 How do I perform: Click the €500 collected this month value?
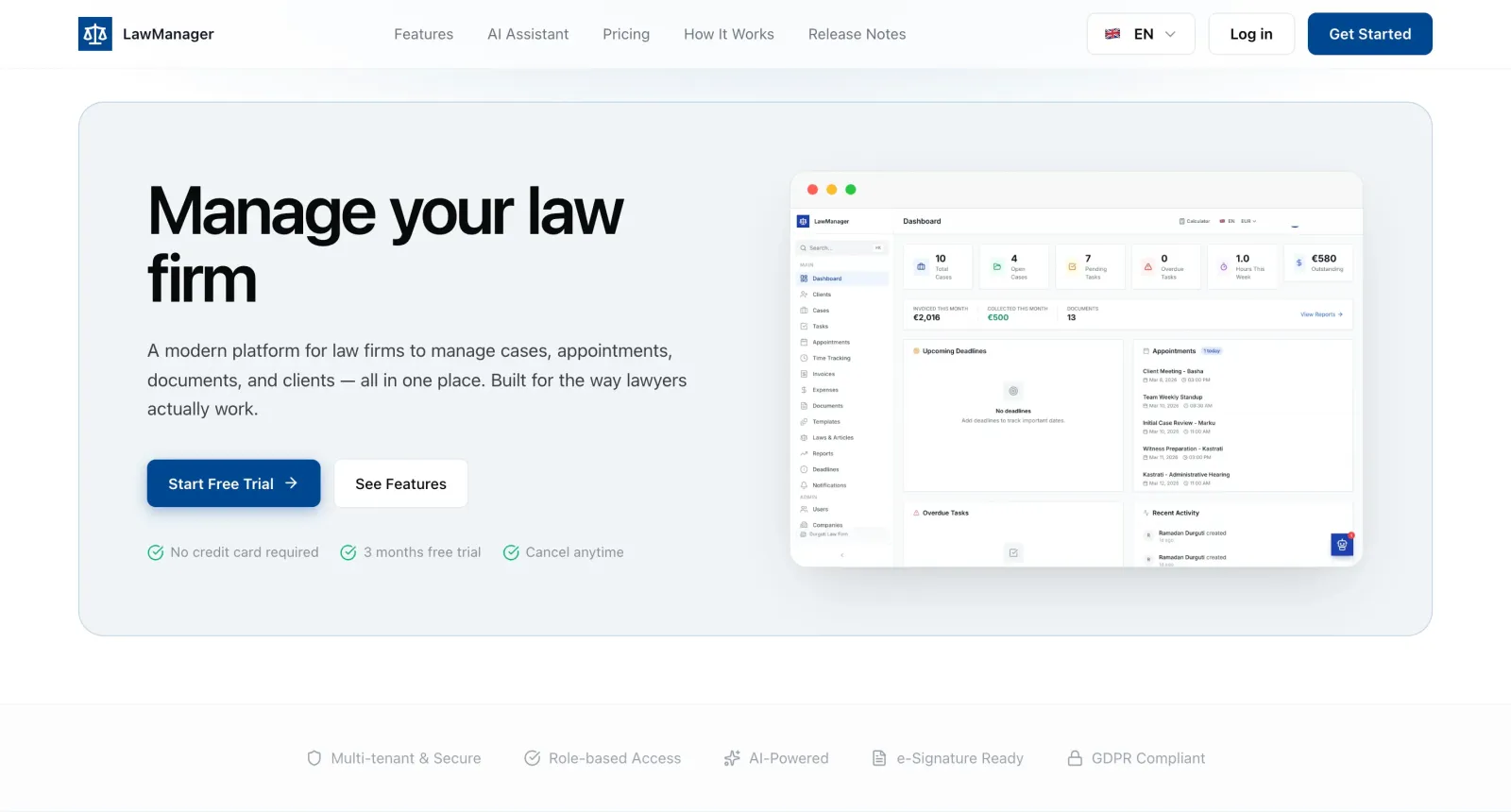tap(998, 317)
